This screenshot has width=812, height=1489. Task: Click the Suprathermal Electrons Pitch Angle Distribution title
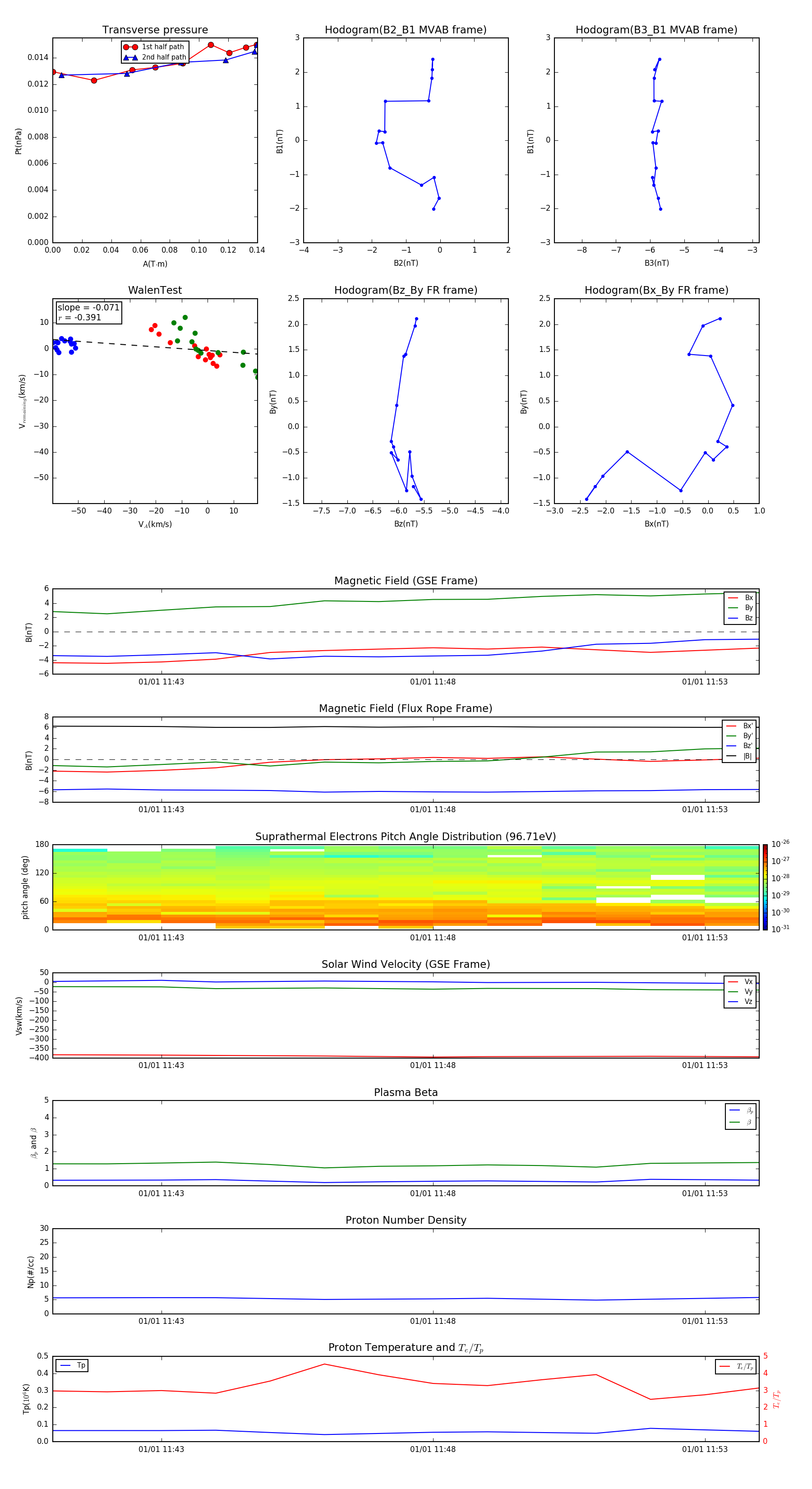pos(406,837)
